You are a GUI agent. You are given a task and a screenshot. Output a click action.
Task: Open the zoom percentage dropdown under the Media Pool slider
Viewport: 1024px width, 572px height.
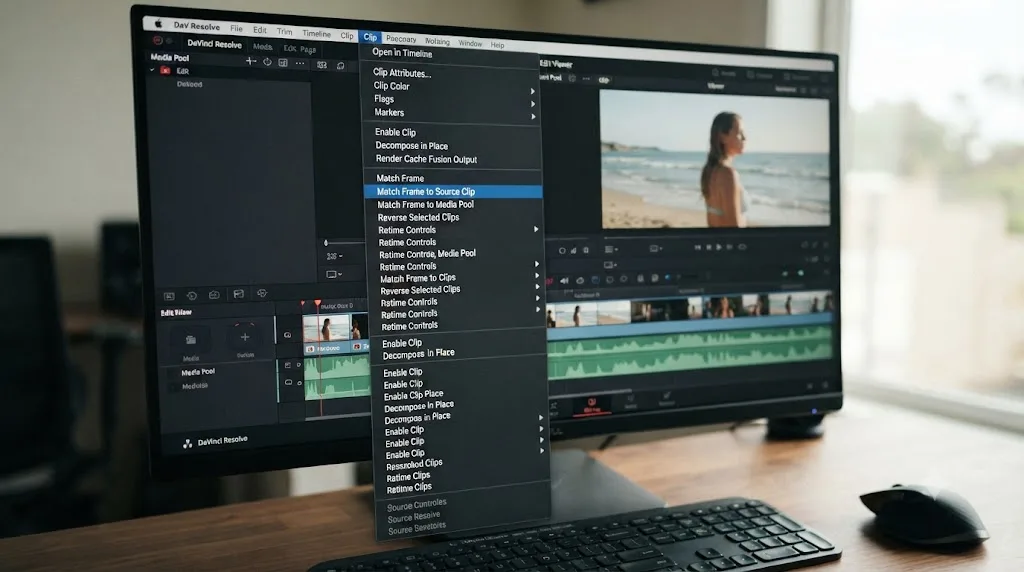(x=334, y=257)
